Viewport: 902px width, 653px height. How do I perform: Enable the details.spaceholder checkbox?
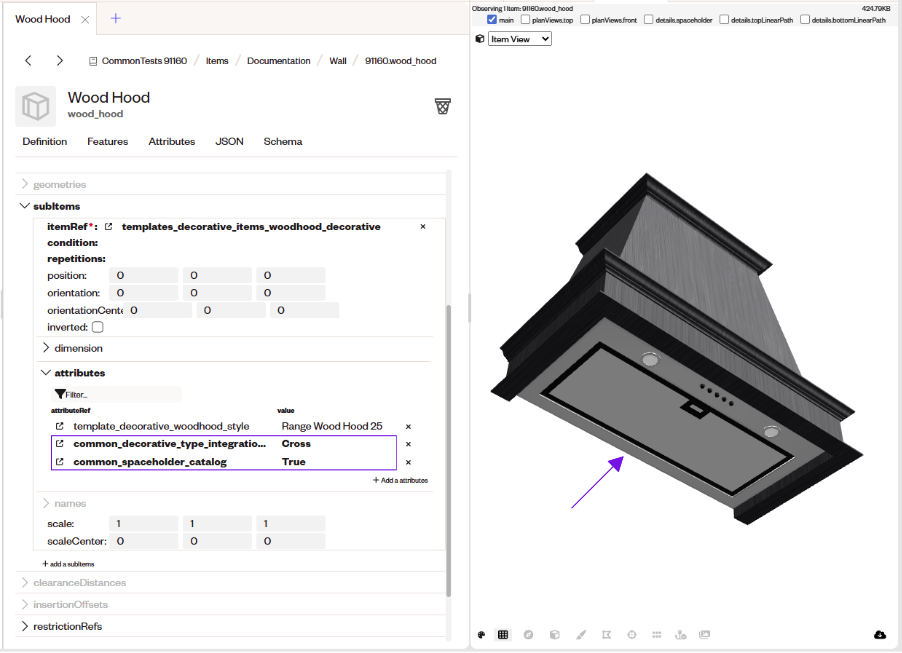(x=649, y=20)
